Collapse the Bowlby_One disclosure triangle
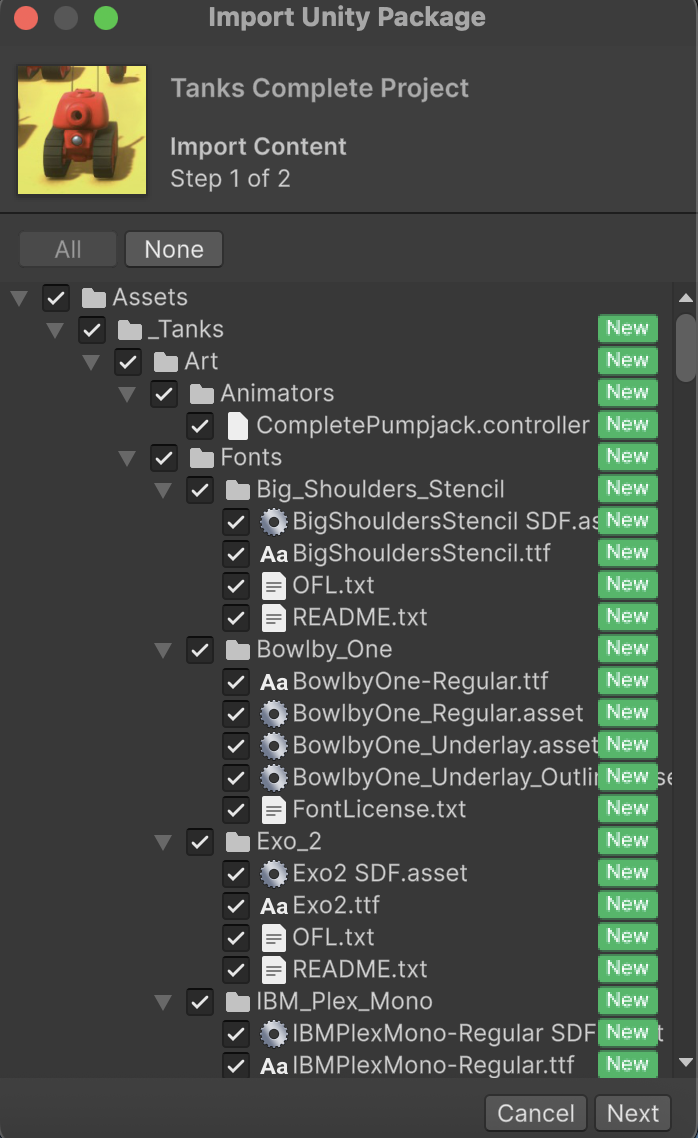Viewport: 698px width, 1138px height. click(163, 649)
